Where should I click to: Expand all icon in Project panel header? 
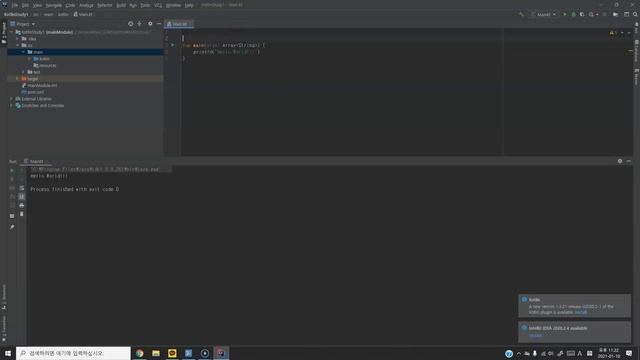click(140, 24)
